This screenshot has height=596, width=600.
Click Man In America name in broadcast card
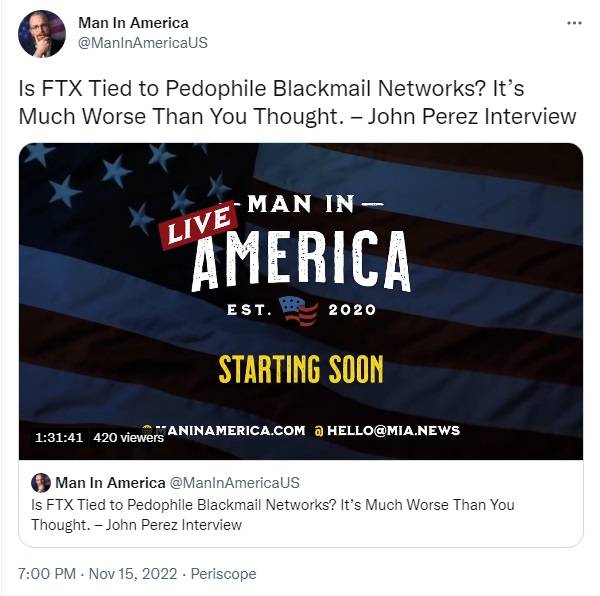[x=110, y=483]
